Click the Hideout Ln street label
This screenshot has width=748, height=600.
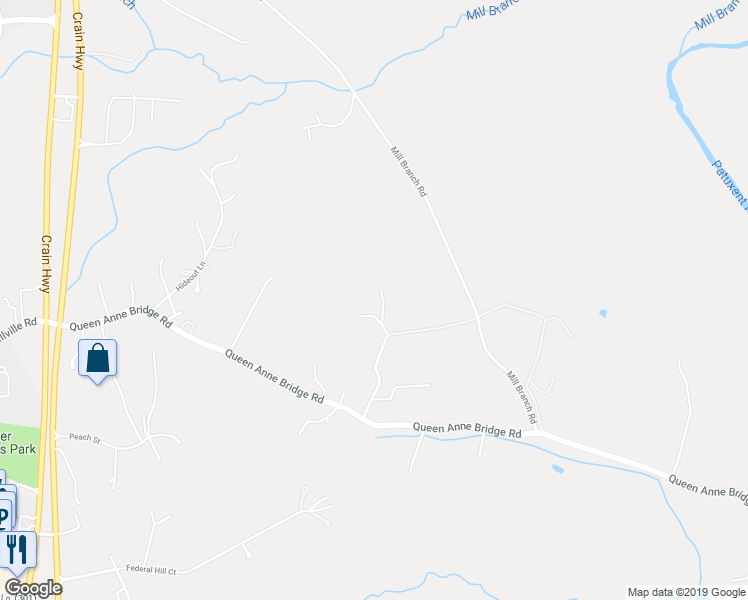point(191,277)
